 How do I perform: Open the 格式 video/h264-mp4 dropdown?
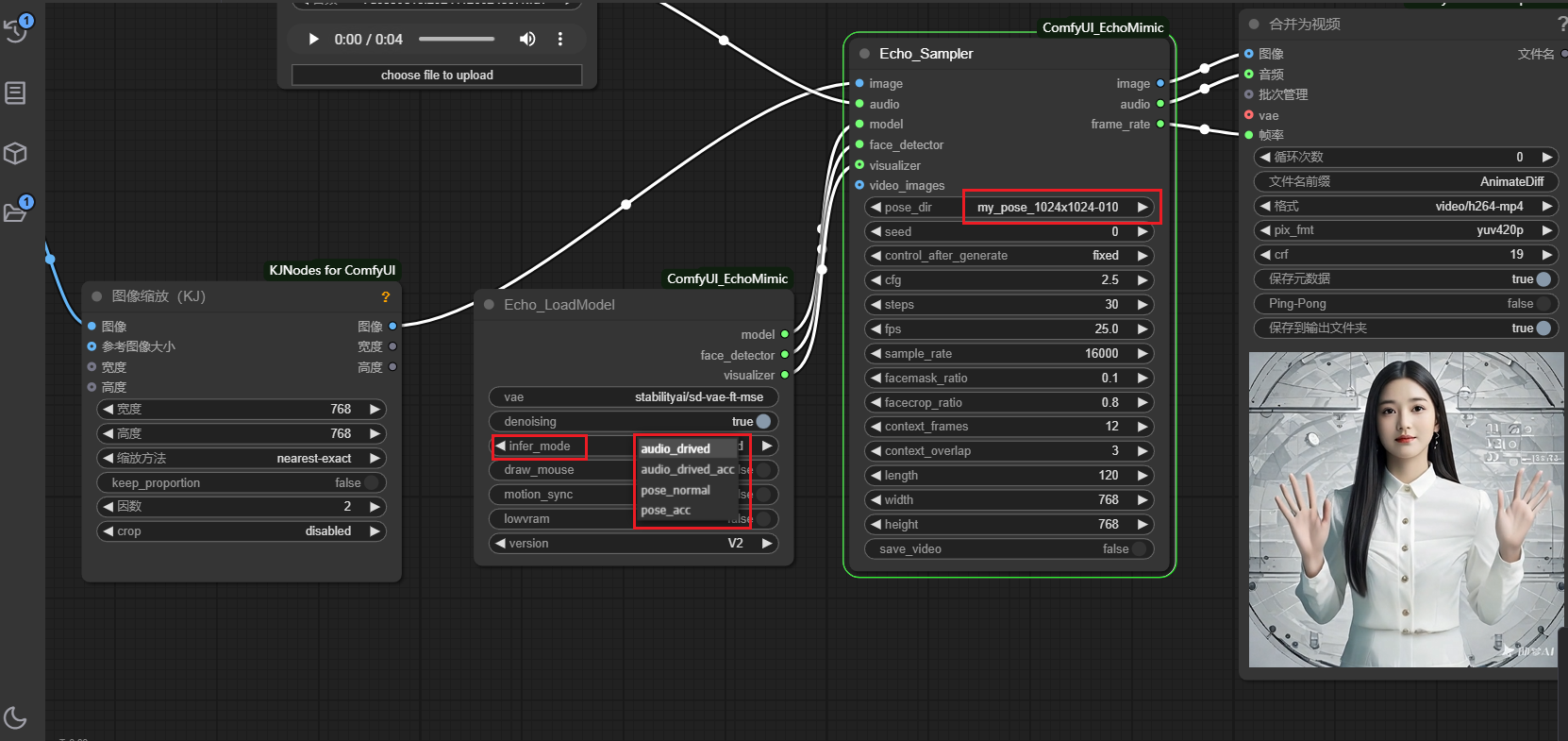tap(1405, 206)
